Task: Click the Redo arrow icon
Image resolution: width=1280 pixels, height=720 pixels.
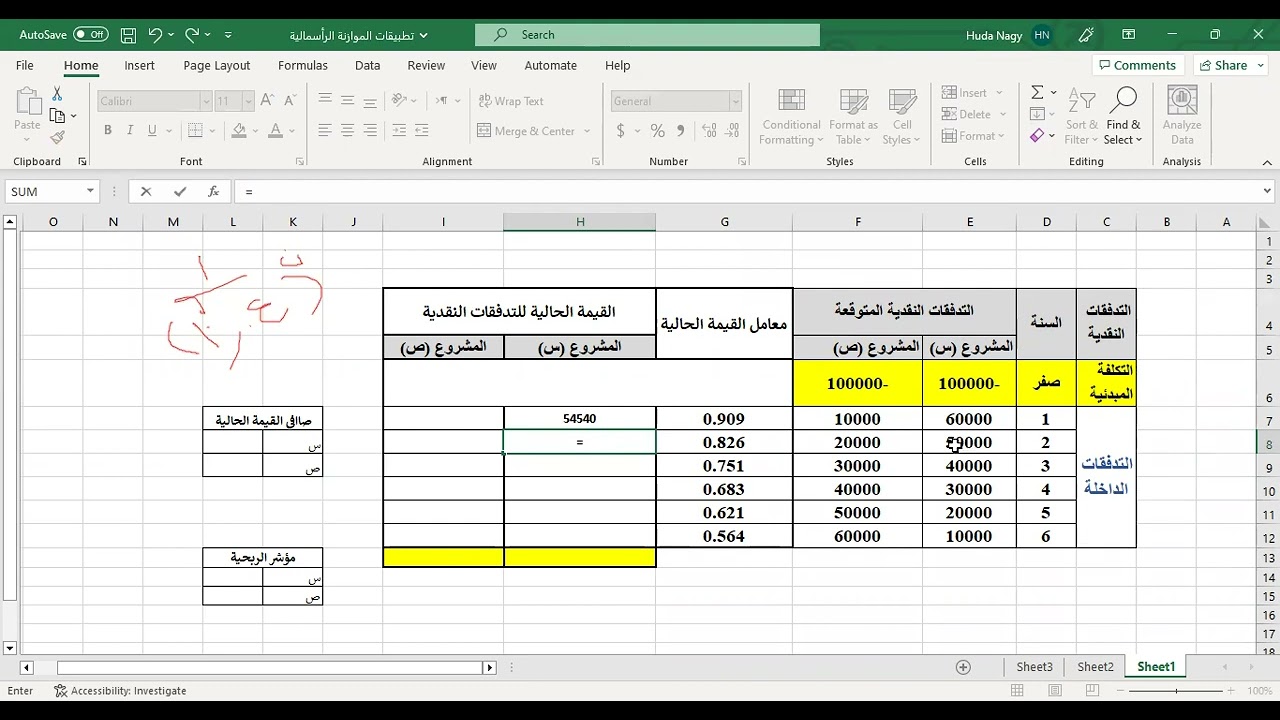Action: (x=192, y=35)
